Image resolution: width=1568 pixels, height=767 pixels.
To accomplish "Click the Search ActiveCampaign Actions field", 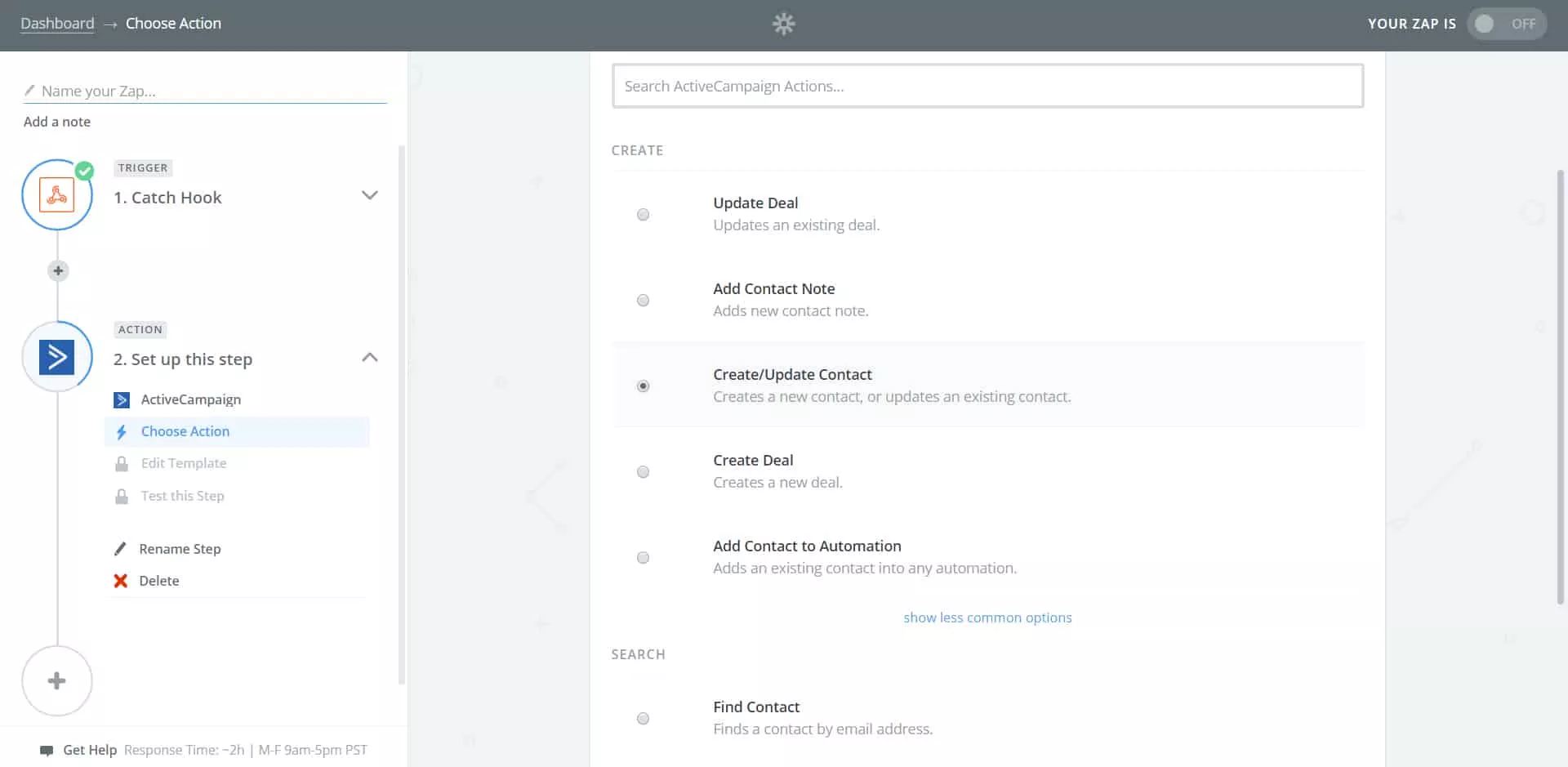I will (x=987, y=86).
